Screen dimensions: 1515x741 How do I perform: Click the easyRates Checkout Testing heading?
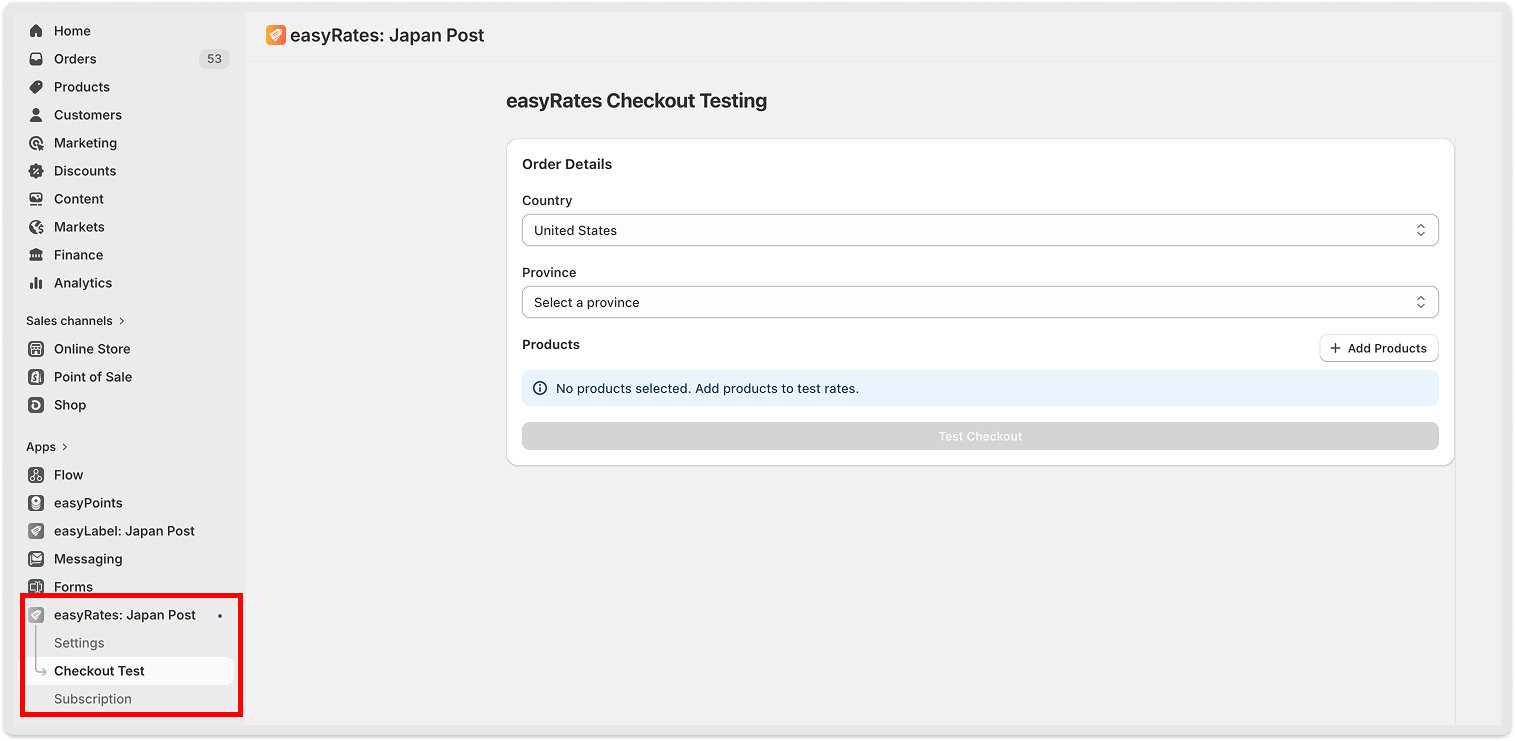[x=637, y=101]
